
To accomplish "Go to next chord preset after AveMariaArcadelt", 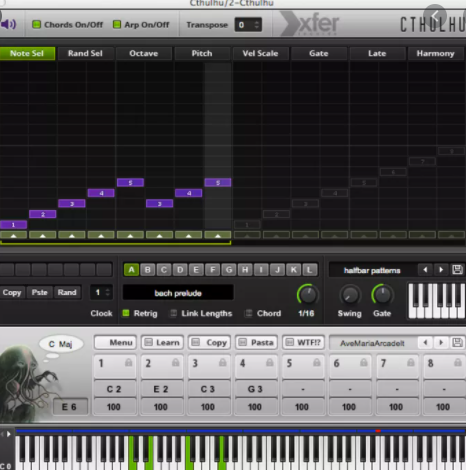I will tap(441, 342).
